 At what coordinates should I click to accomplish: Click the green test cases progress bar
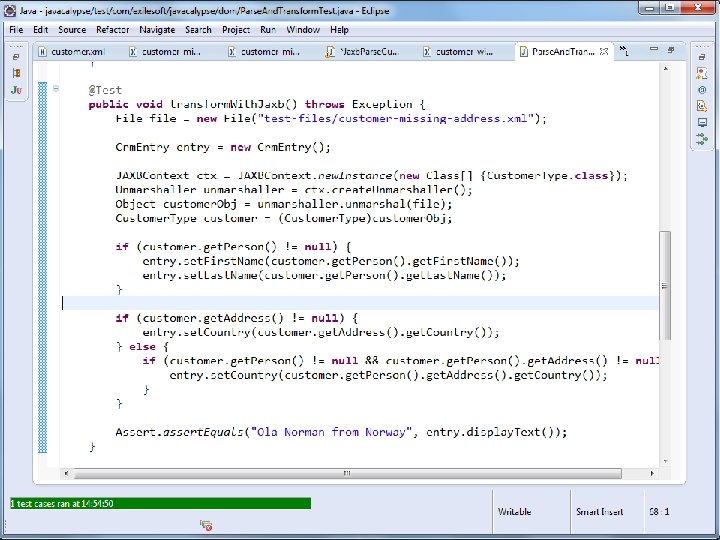pos(160,503)
